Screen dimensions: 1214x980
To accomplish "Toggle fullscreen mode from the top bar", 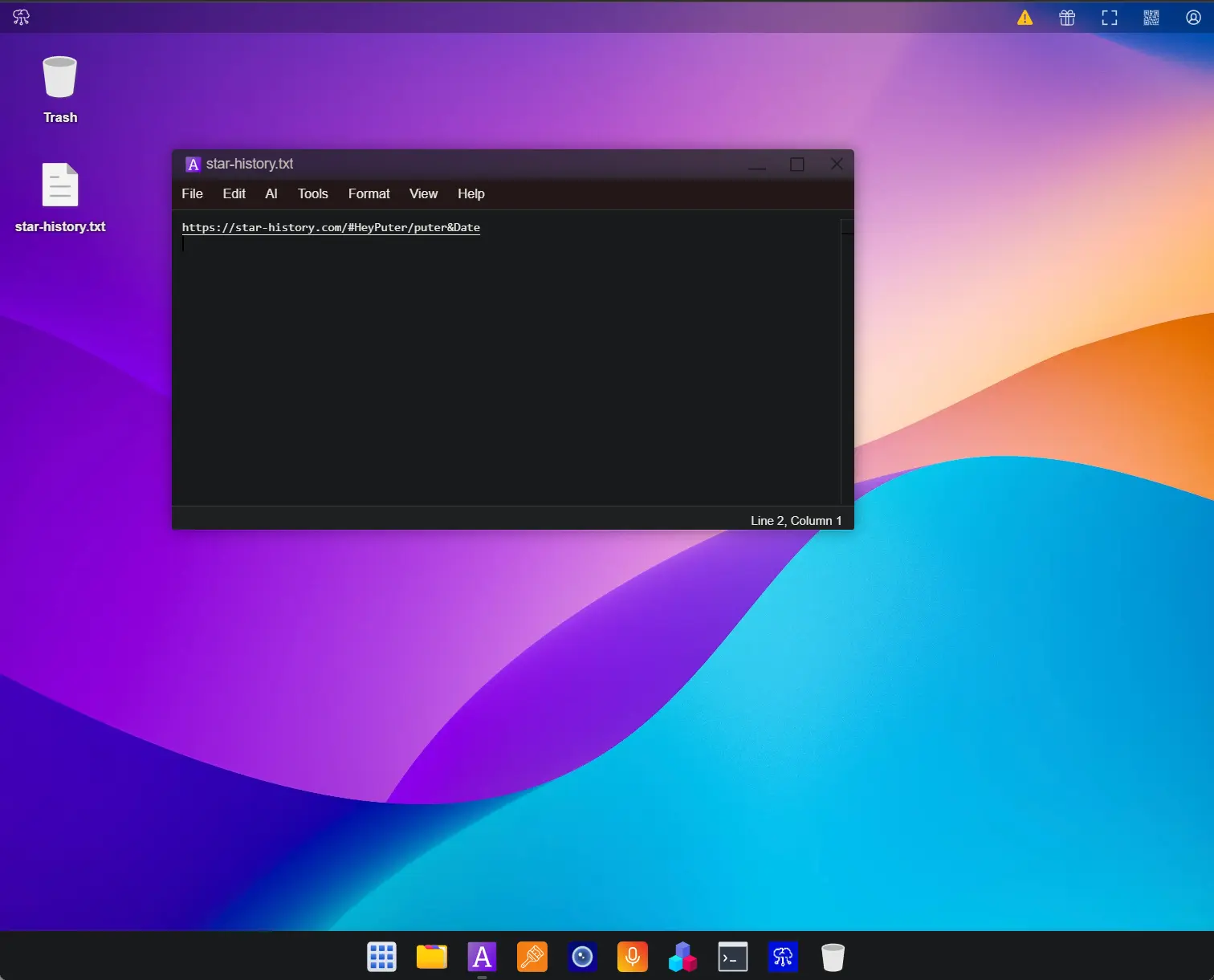I will [x=1110, y=18].
